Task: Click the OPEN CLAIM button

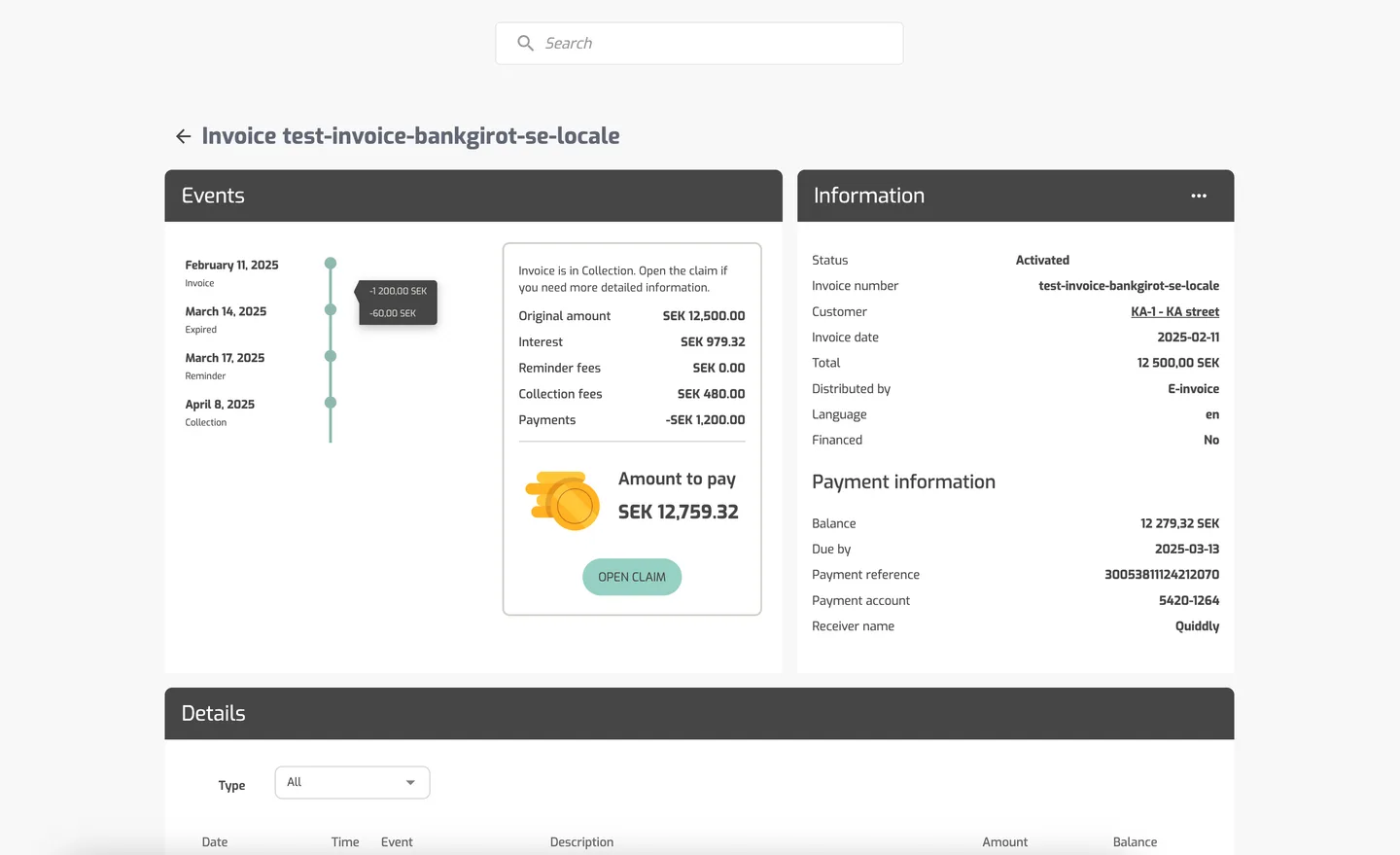Action: (x=632, y=577)
